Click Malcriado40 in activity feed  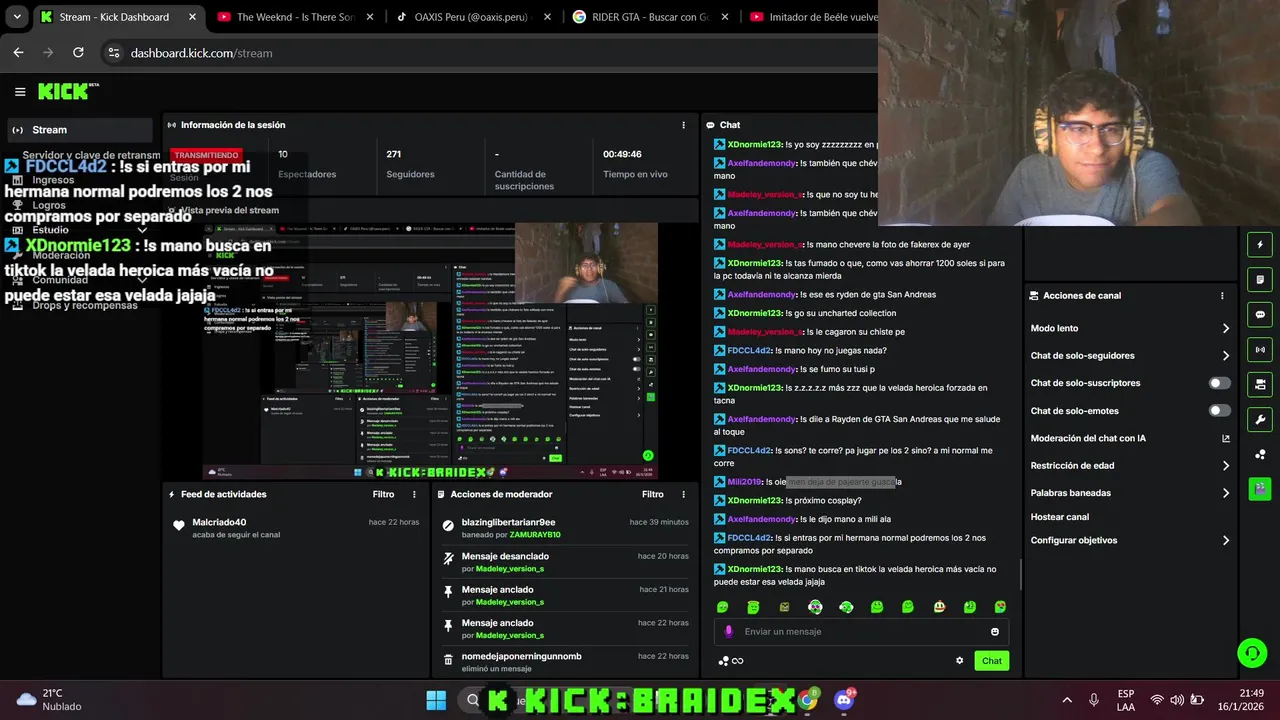tap(219, 522)
